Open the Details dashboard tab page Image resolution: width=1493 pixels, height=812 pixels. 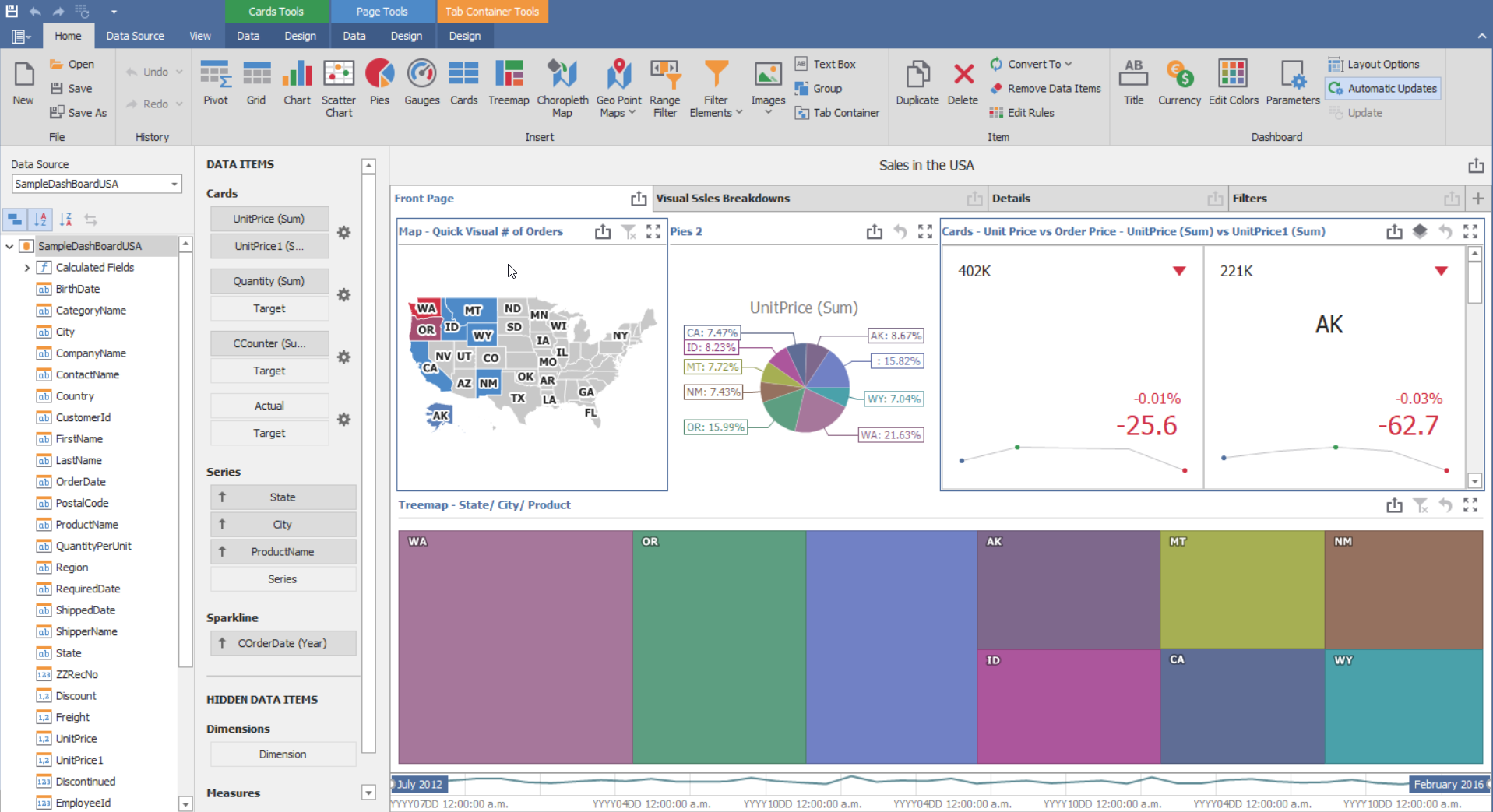click(x=1011, y=199)
